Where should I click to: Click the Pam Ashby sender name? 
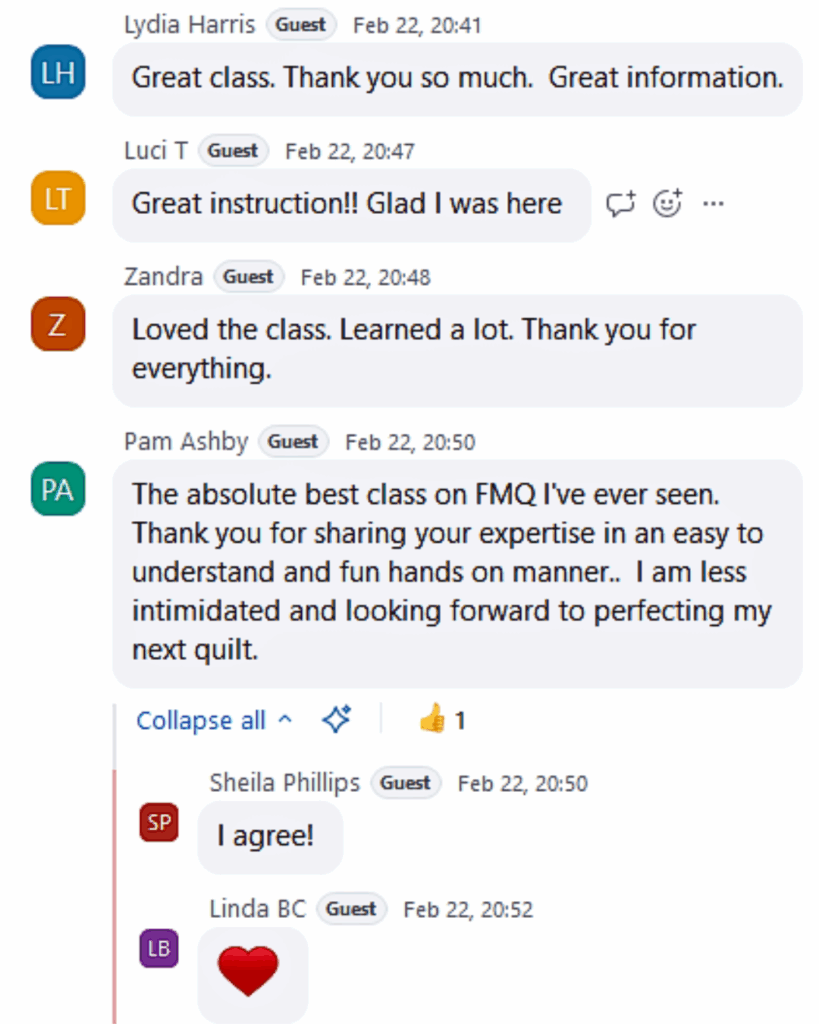click(x=186, y=441)
